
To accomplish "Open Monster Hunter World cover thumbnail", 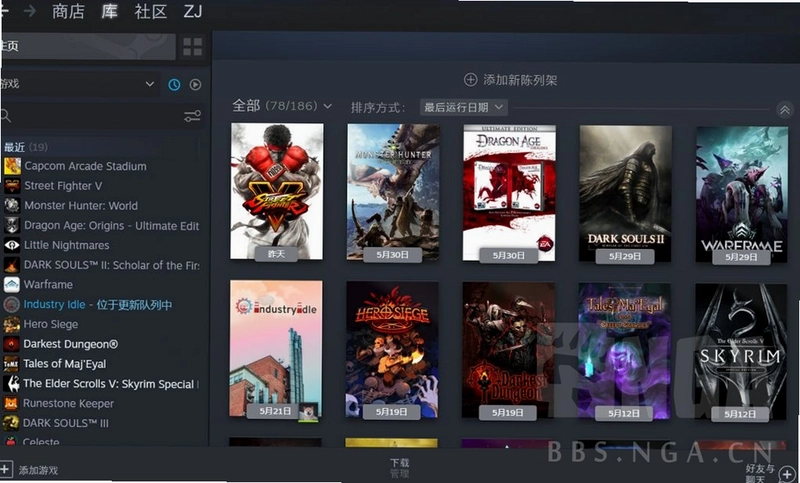I will (393, 192).
